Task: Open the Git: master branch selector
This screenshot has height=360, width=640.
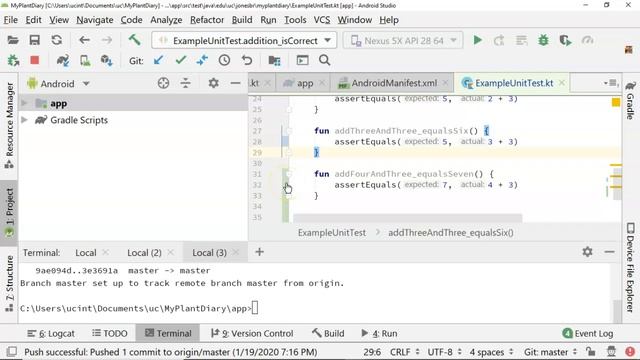Action: pyautogui.click(x=550, y=352)
